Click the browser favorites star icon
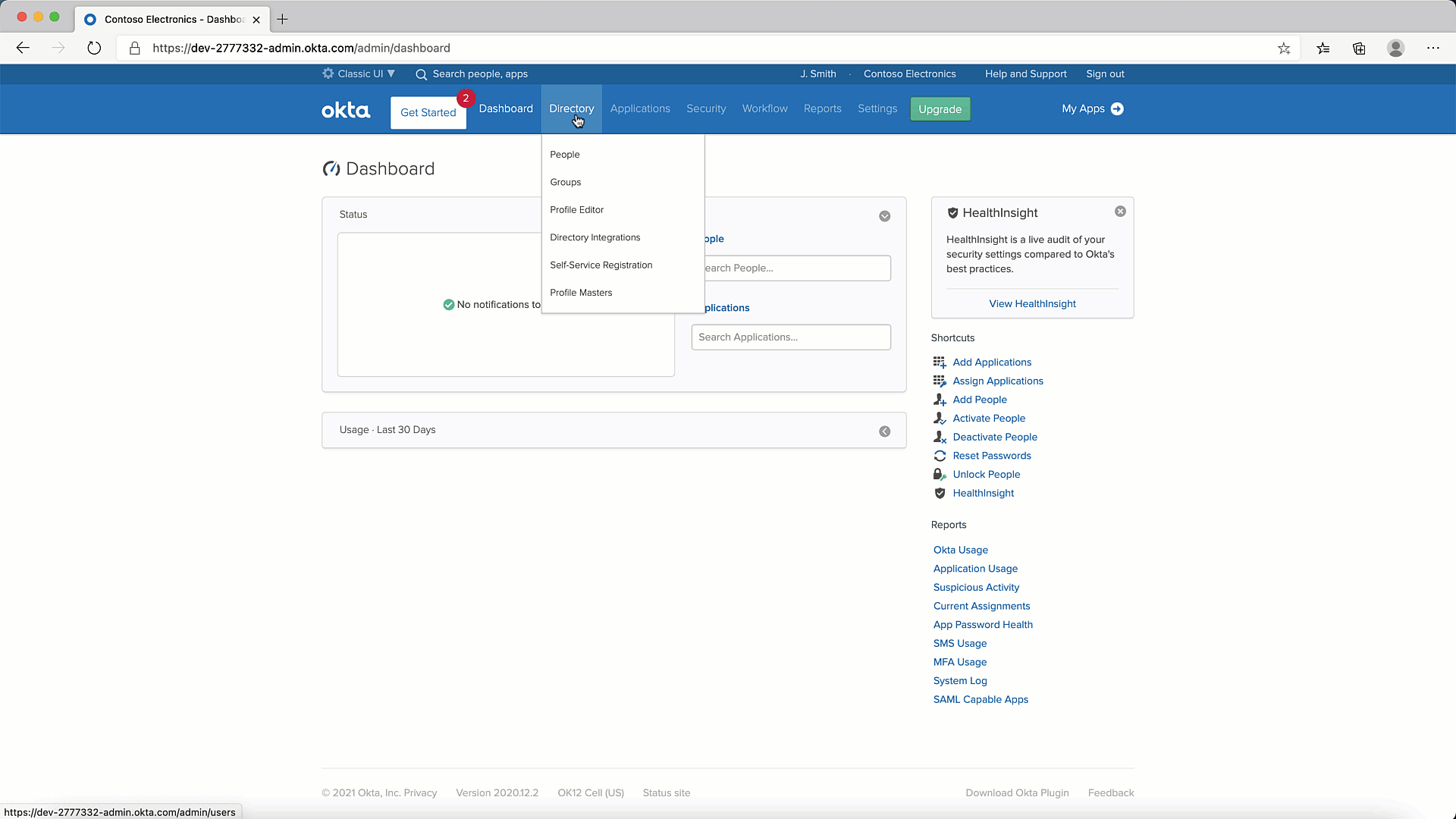Screen dimensions: 1456x819 coord(1284,49)
